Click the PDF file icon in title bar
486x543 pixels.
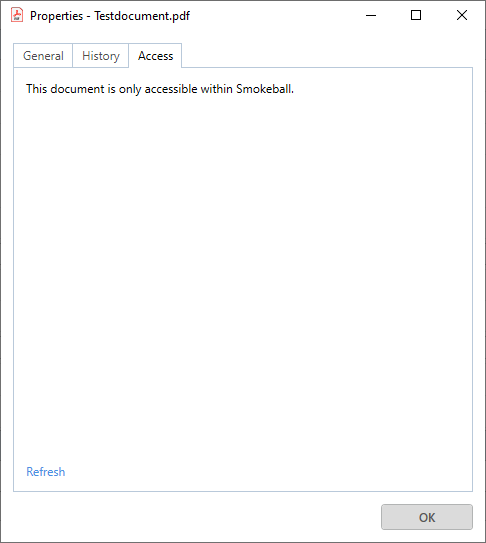click(17, 15)
